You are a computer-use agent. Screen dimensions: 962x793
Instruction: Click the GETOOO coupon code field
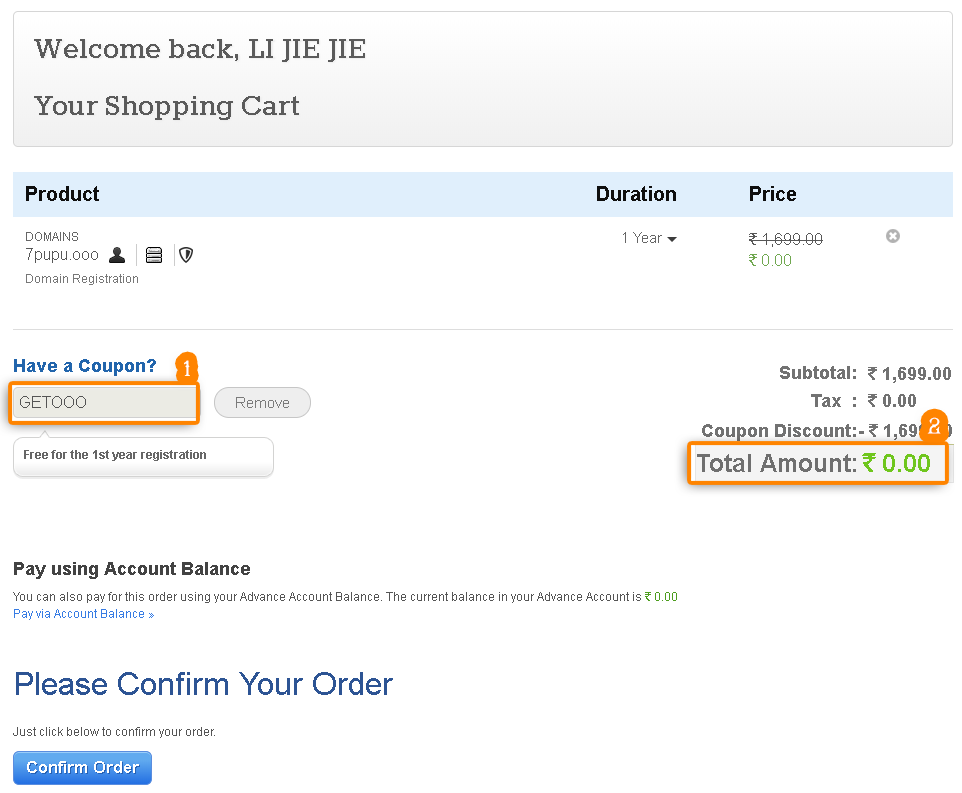[104, 403]
